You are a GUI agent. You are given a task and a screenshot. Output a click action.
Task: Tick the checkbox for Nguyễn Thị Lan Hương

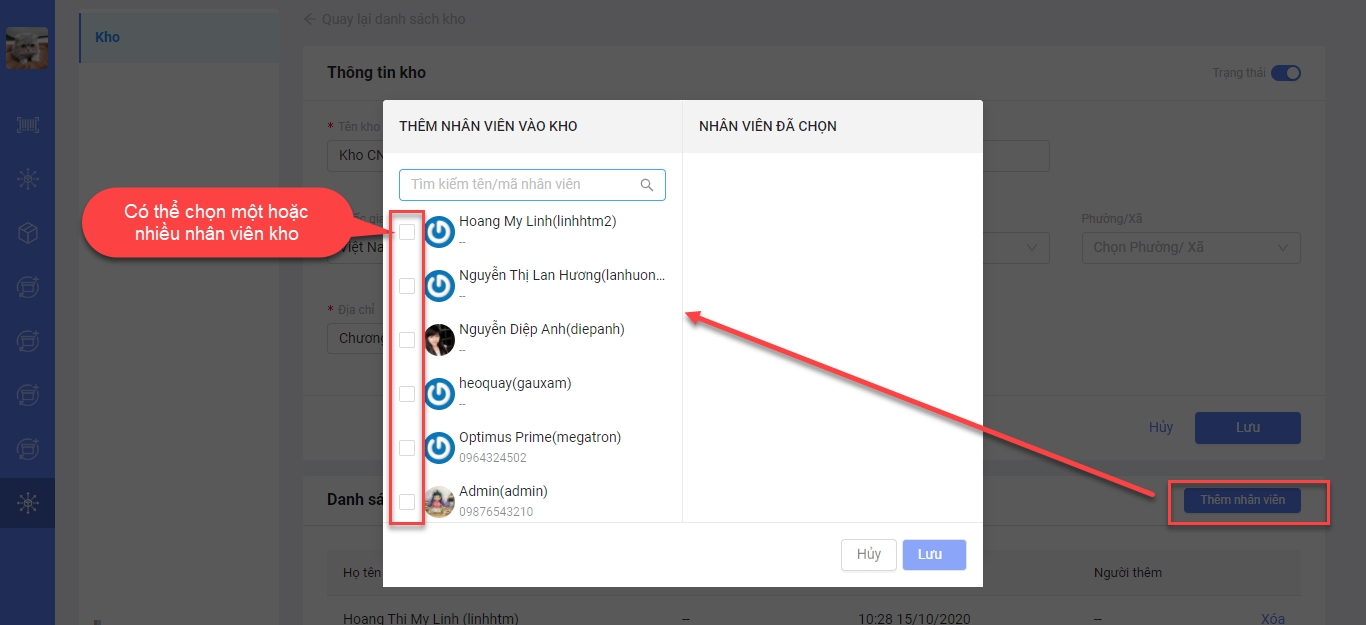point(407,286)
